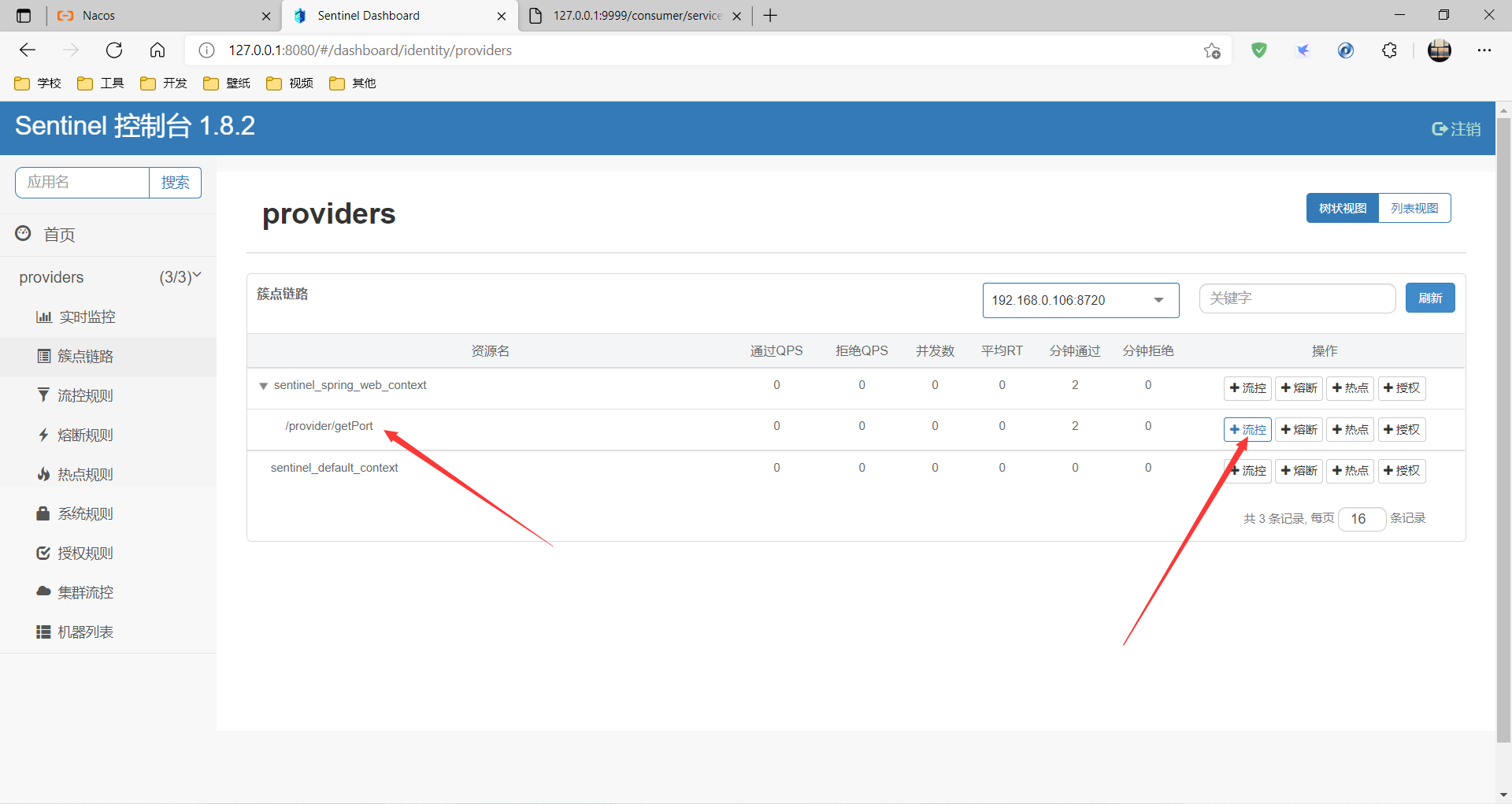Click the /provider/getPort resource name

tap(329, 426)
